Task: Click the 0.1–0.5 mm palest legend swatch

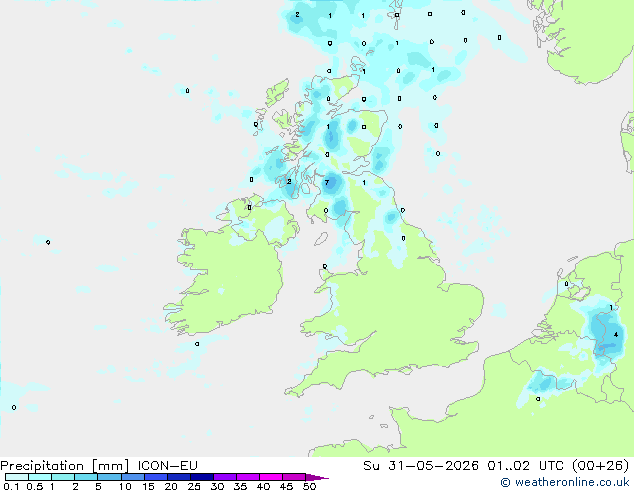Action: tap(17, 477)
